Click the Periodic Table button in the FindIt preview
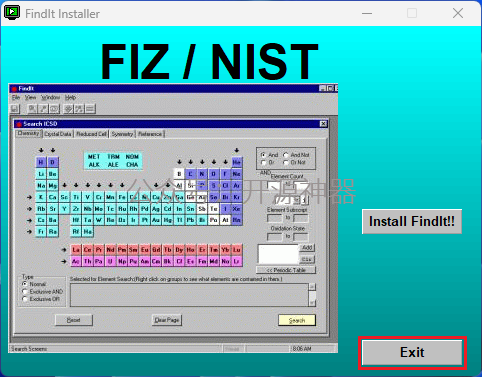 click(x=286, y=270)
